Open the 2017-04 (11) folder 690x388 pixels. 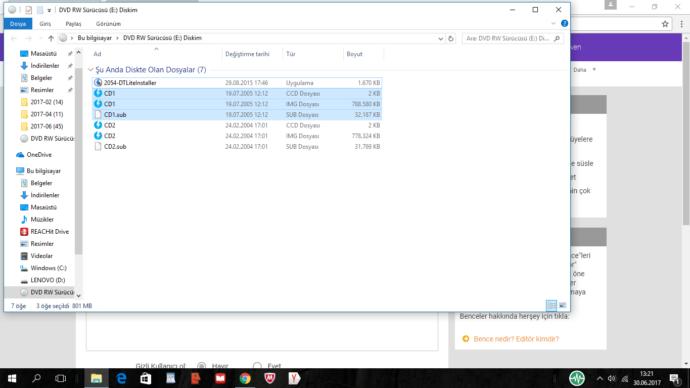point(46,114)
